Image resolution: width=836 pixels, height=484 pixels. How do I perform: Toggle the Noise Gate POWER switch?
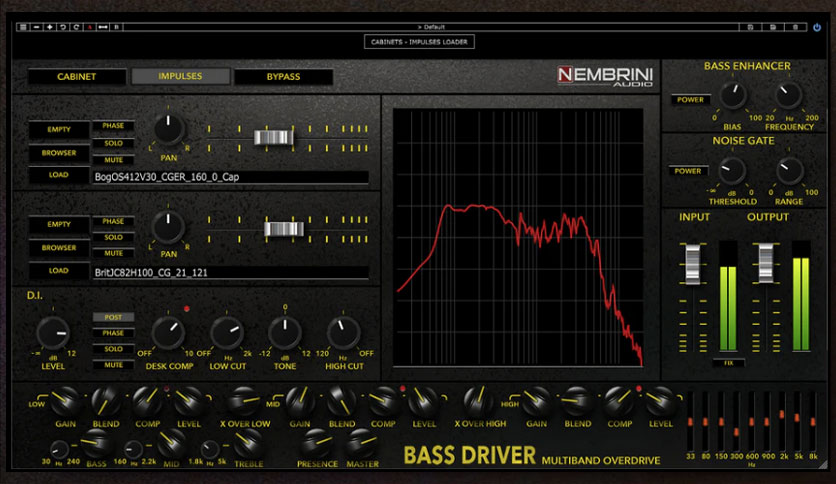point(688,171)
